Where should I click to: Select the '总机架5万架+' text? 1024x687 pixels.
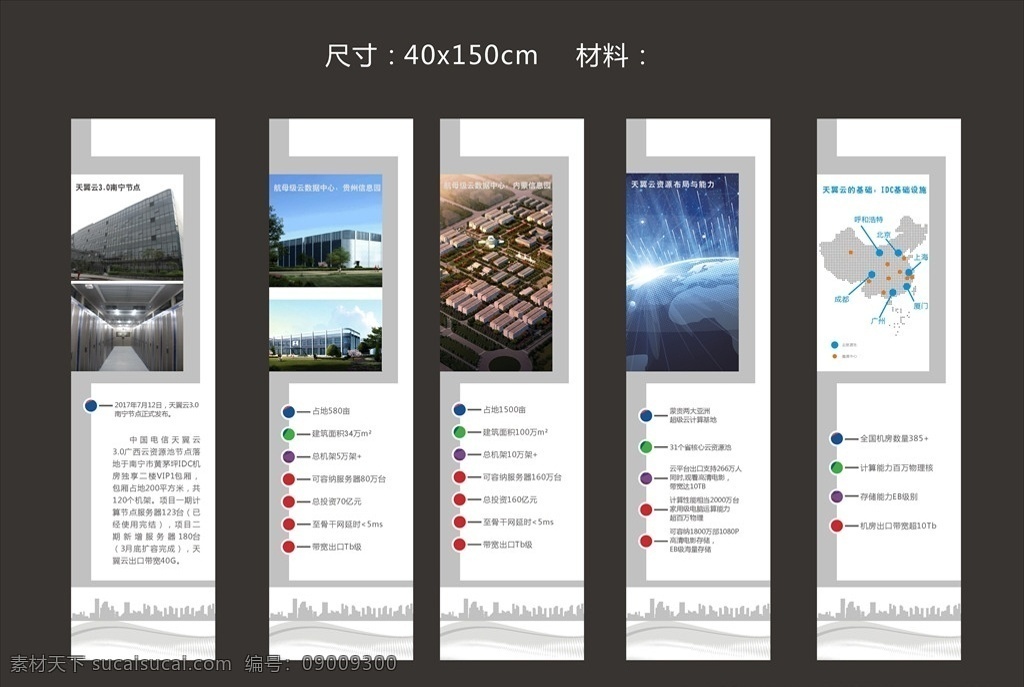click(336, 456)
